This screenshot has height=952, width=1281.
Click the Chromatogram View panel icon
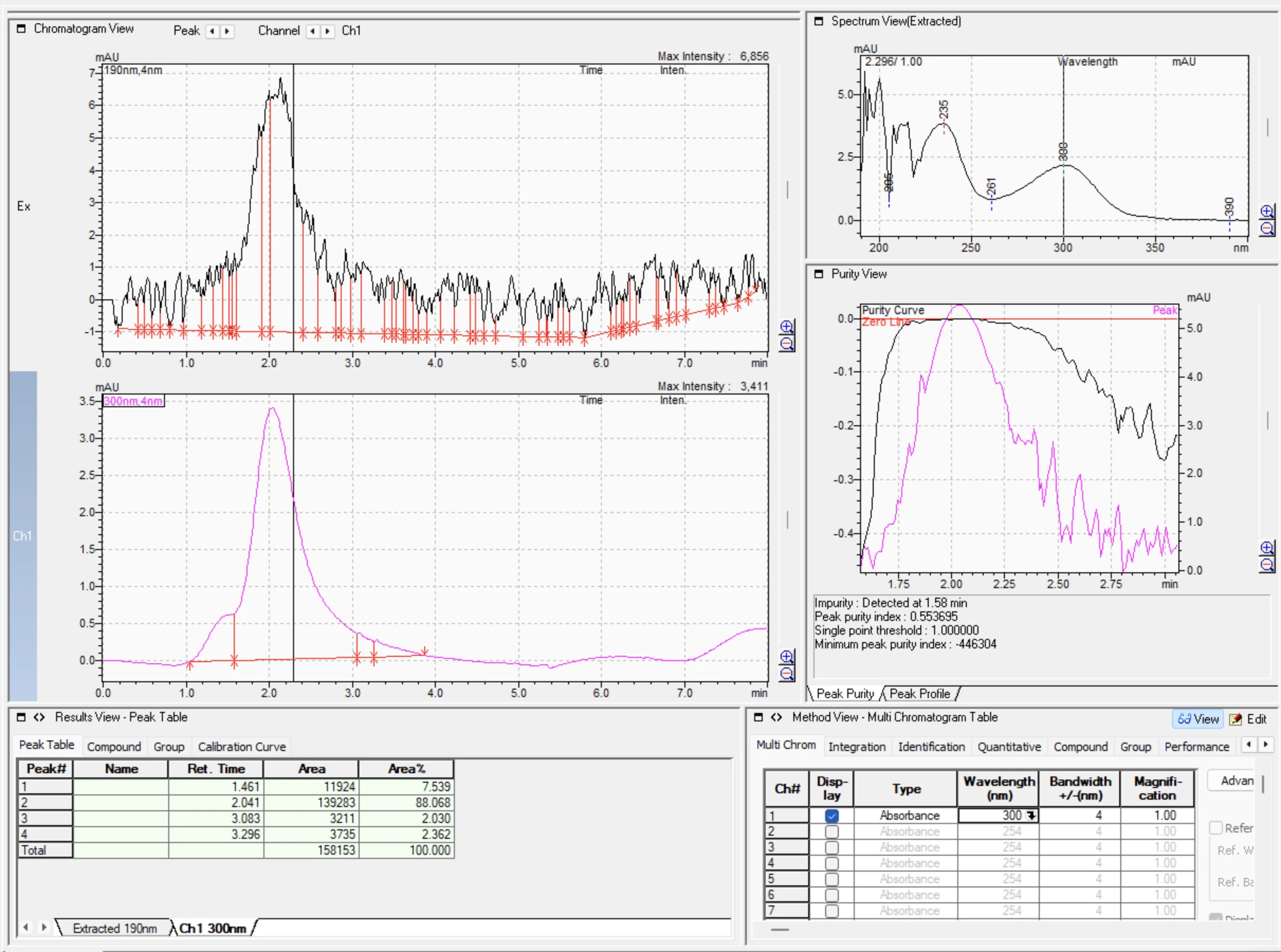click(x=21, y=28)
